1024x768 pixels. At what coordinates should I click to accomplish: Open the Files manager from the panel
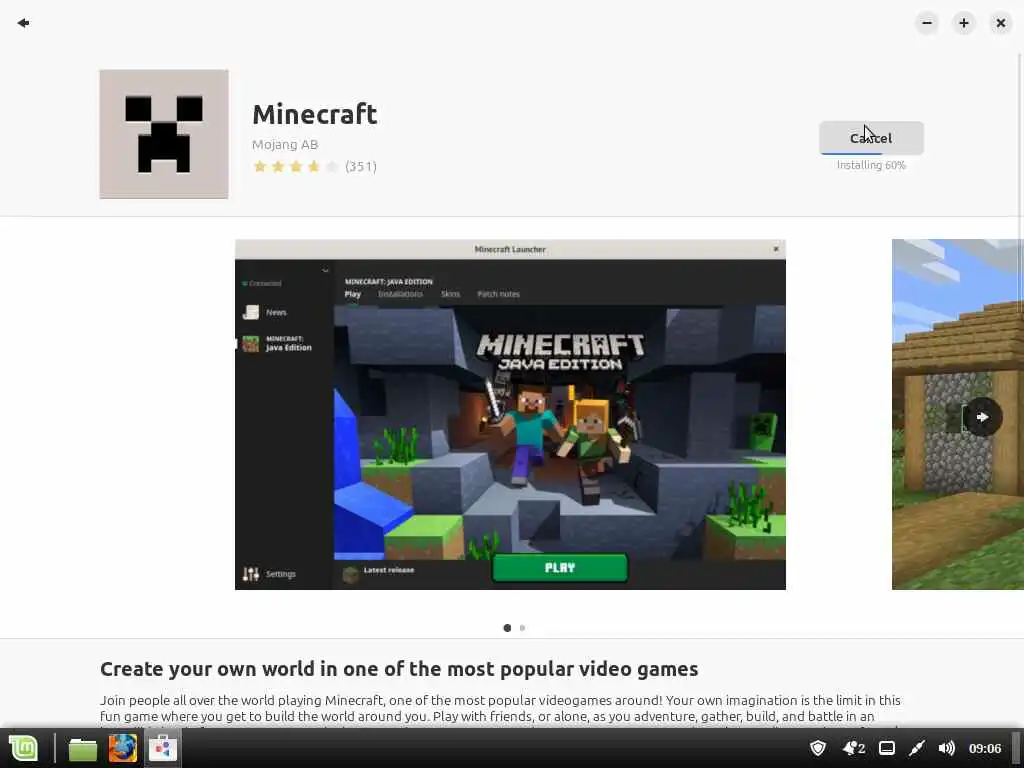tap(83, 748)
